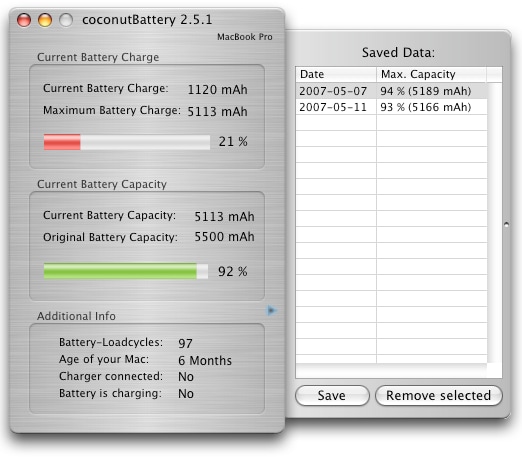Click the first empty row in table

click(391, 123)
